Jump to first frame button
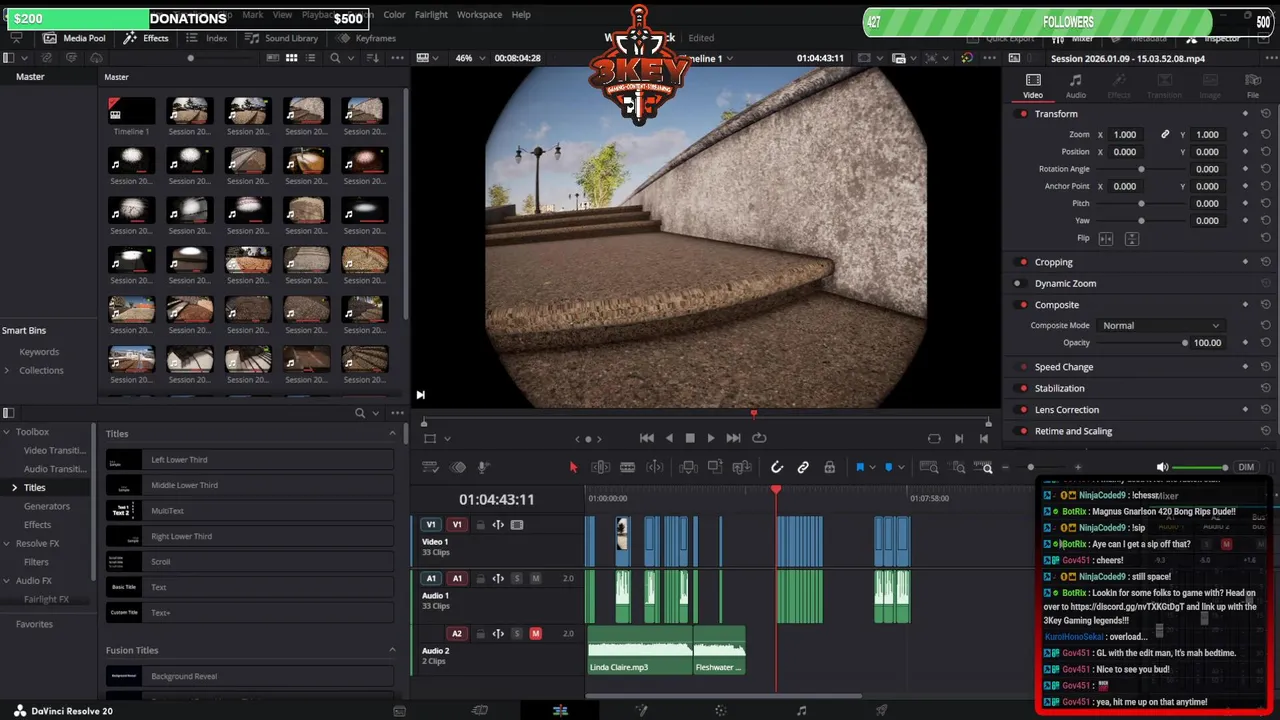 pyautogui.click(x=647, y=438)
